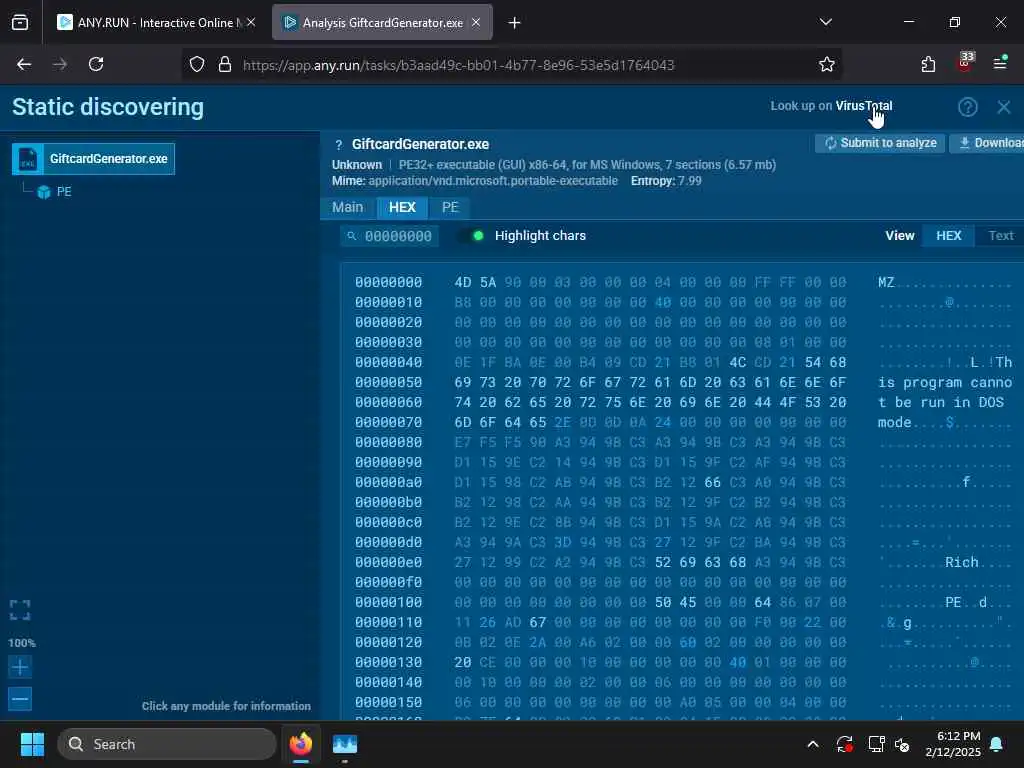The image size is (1024, 768).
Task: Go back to the previous page
Action: pyautogui.click(x=24, y=64)
